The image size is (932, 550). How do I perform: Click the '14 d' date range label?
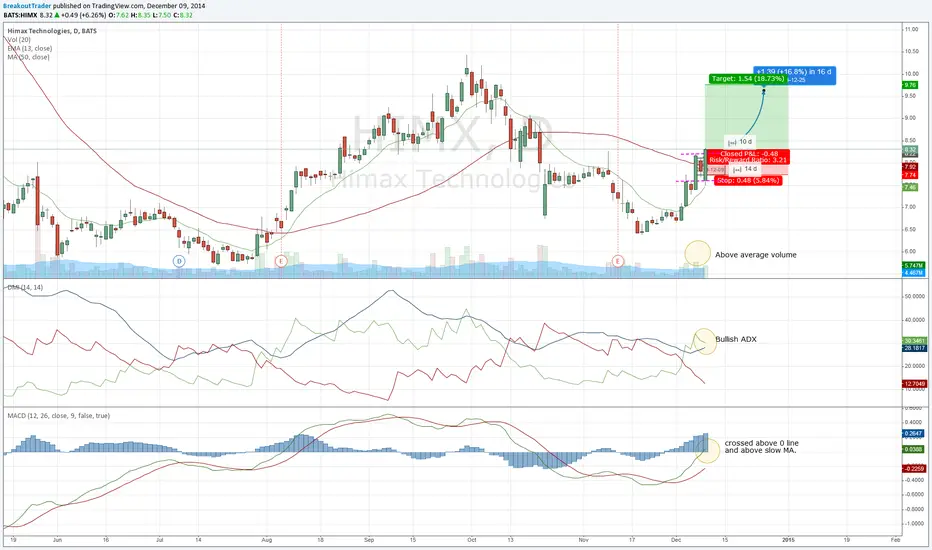(746, 169)
